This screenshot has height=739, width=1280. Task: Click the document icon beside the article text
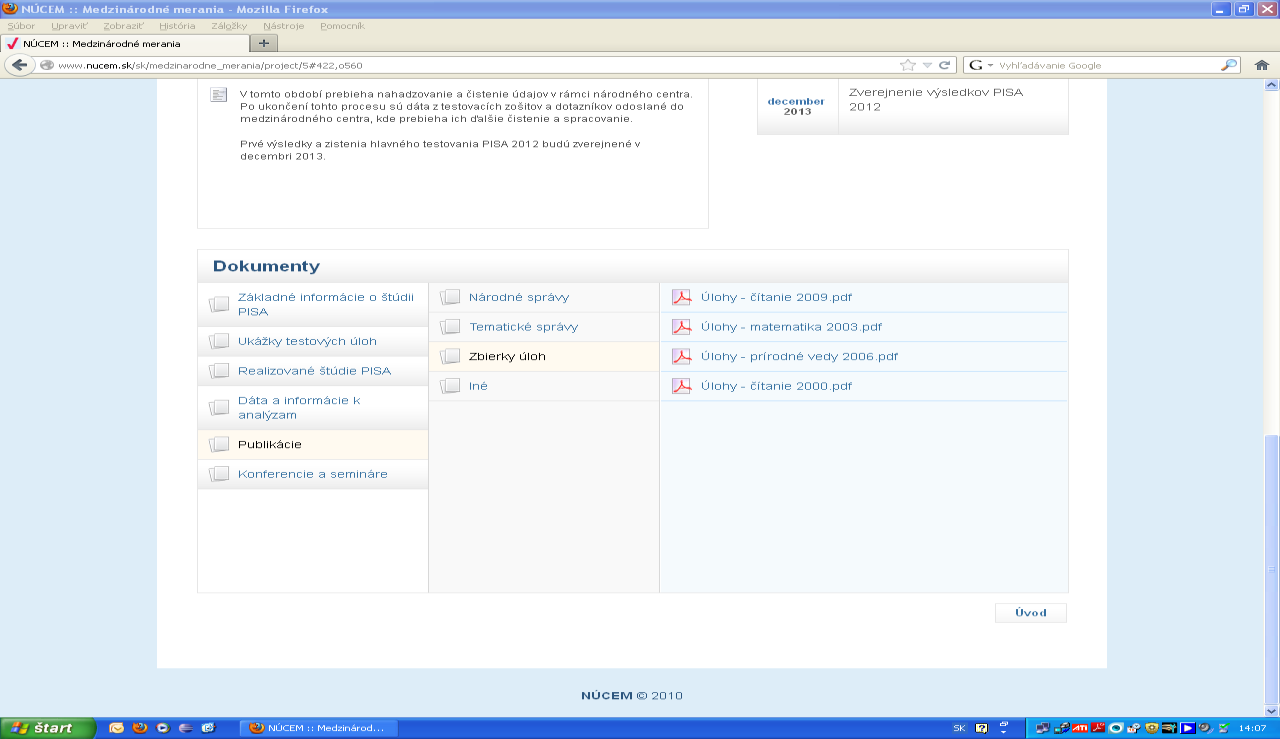point(218,95)
